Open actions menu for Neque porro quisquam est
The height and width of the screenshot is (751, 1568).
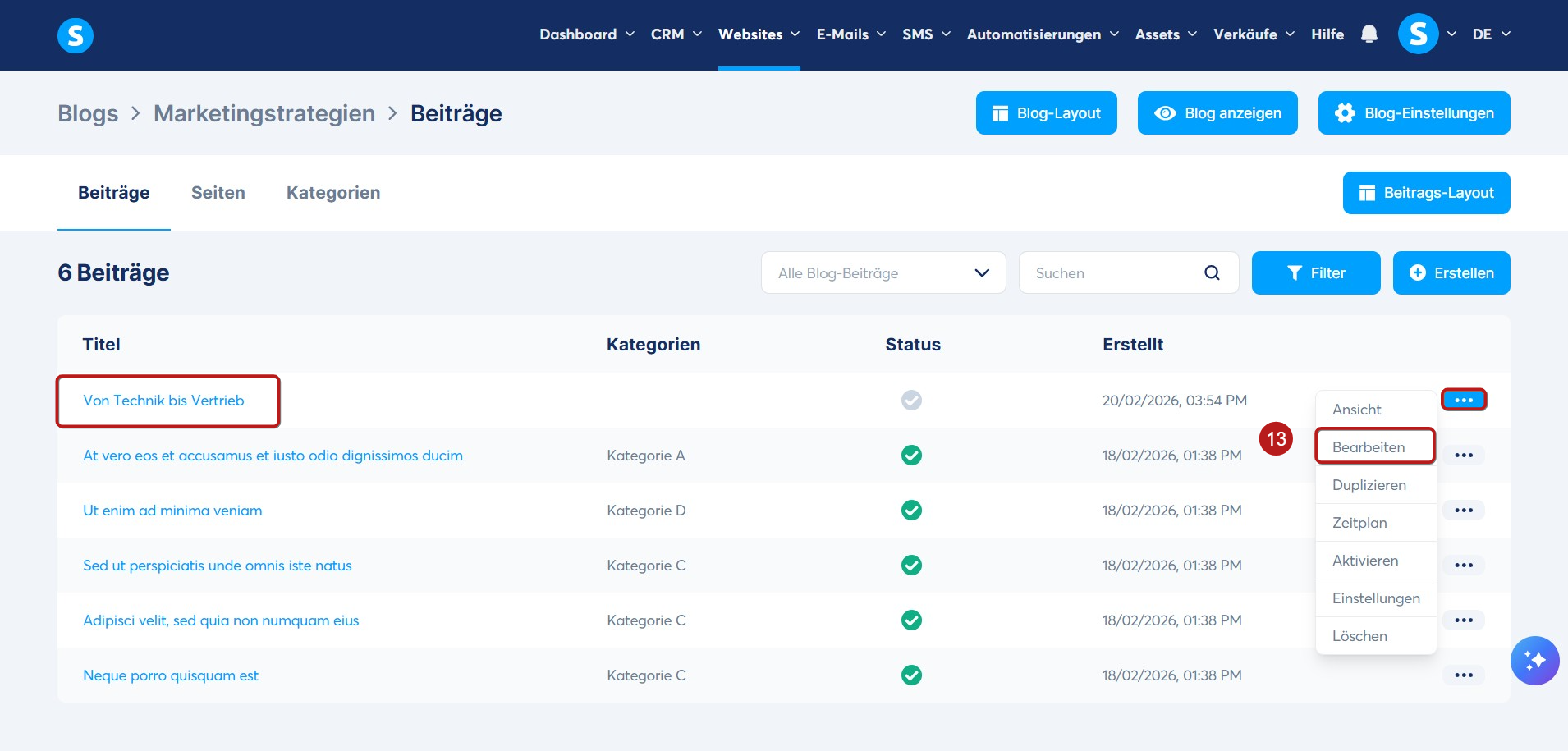click(1464, 675)
